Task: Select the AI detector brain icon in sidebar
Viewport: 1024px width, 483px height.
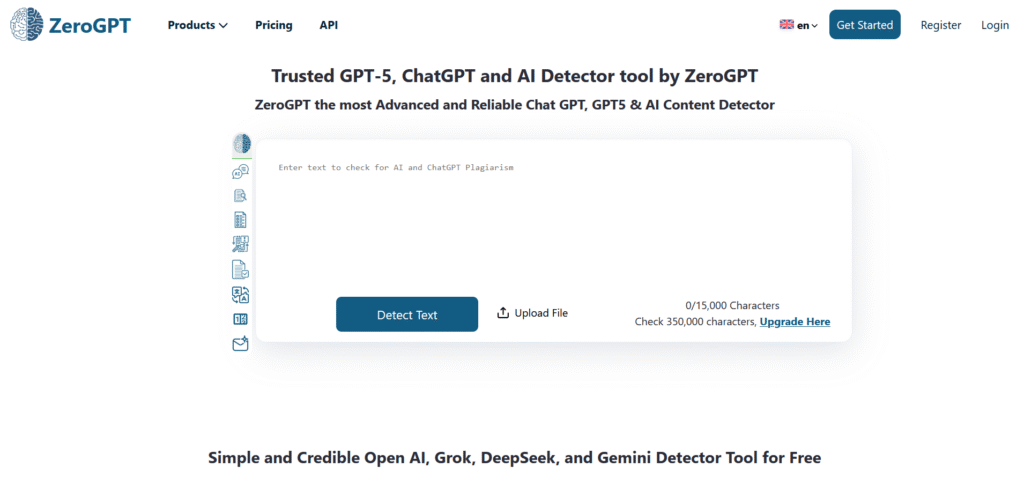Action: [241, 144]
